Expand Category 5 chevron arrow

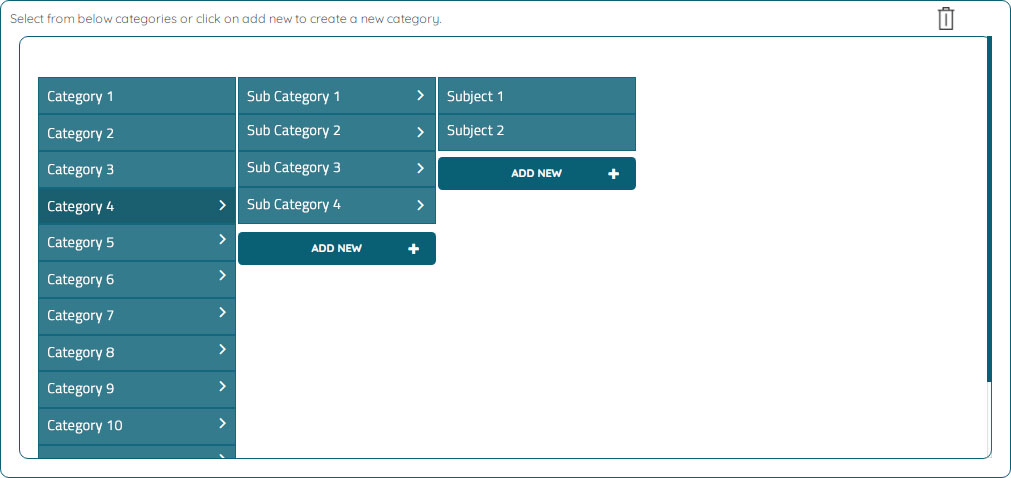(222, 239)
